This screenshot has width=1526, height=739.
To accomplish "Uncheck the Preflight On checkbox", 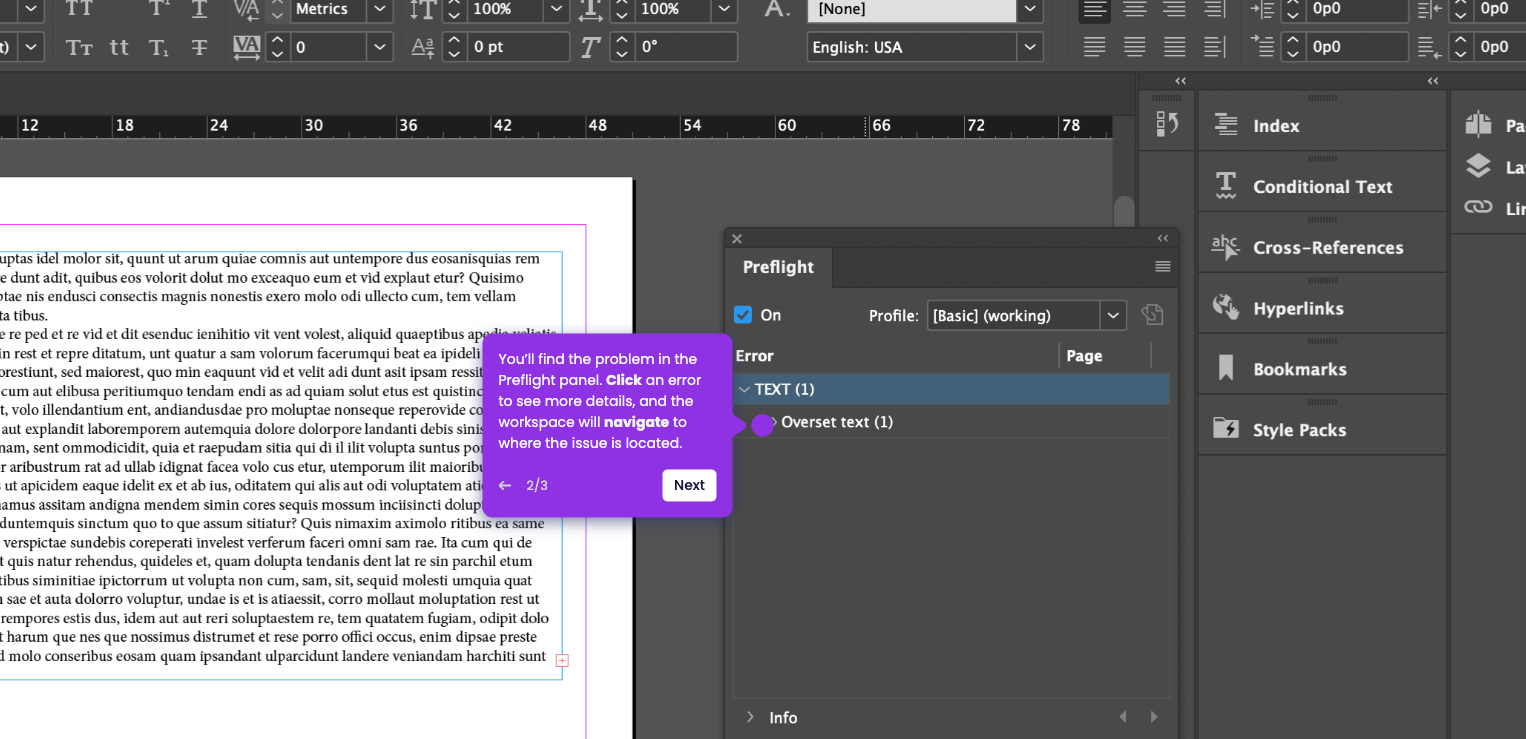I will [743, 315].
